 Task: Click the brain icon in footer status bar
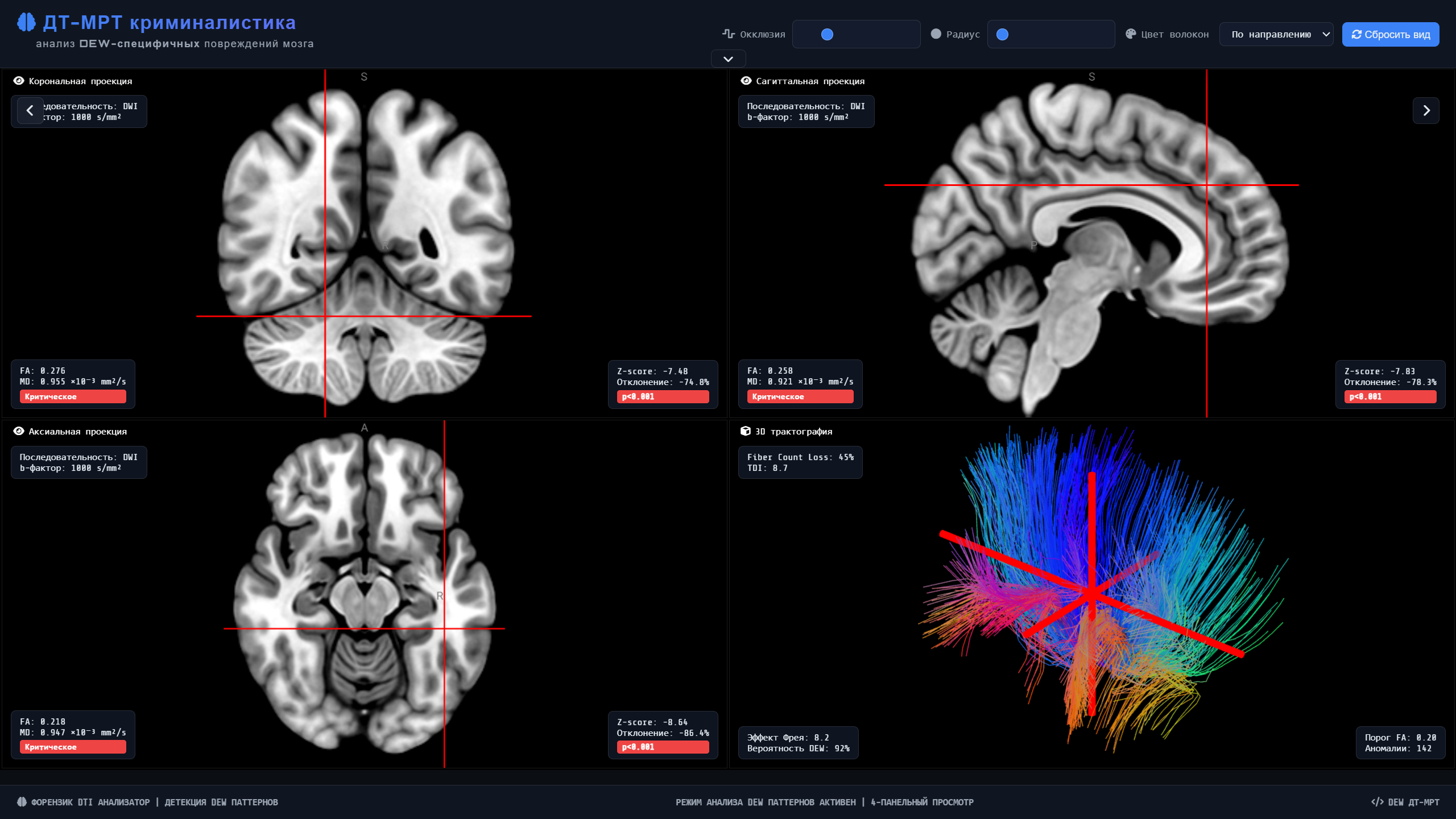(22, 802)
